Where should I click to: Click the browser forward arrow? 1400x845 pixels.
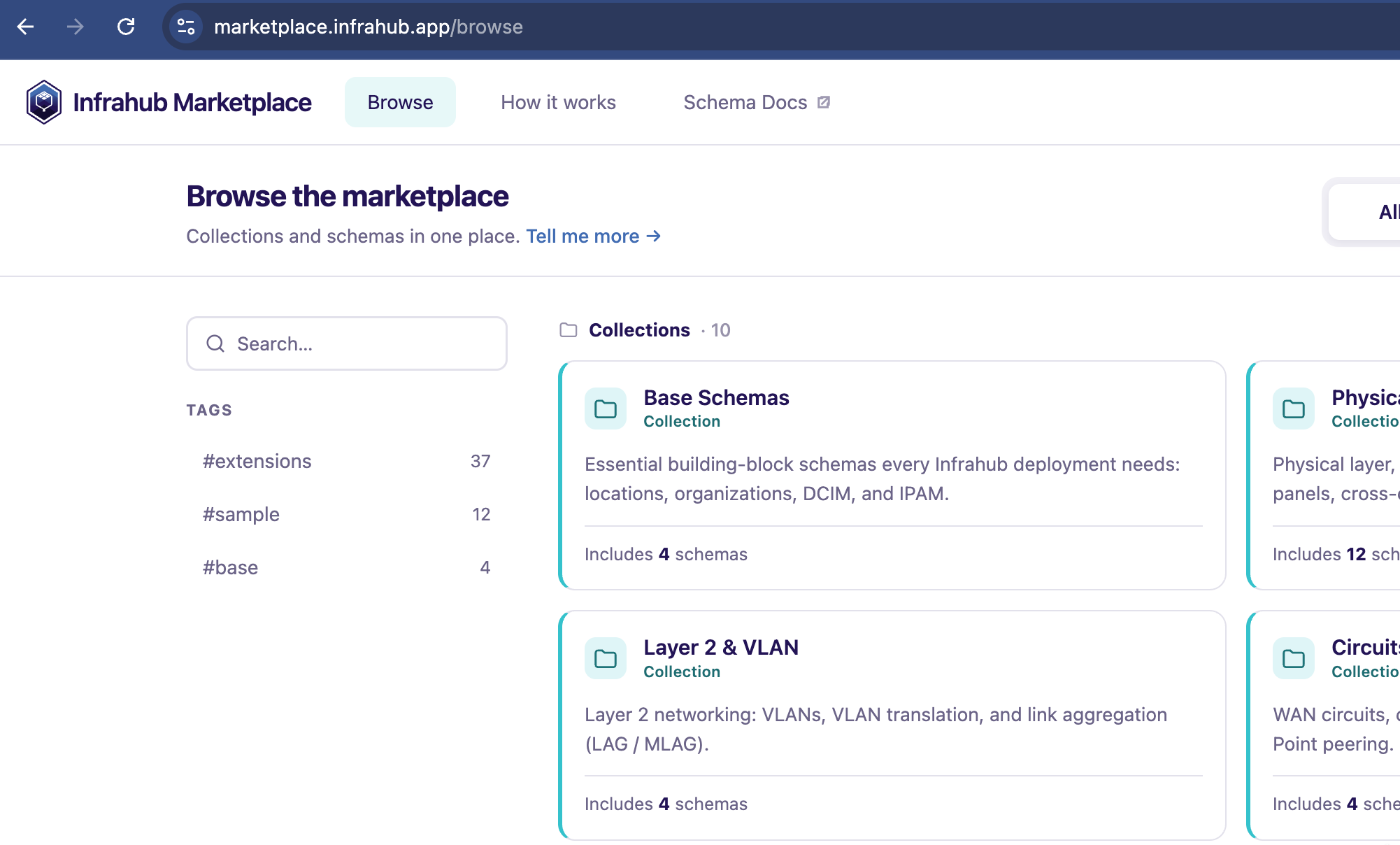pos(76,27)
